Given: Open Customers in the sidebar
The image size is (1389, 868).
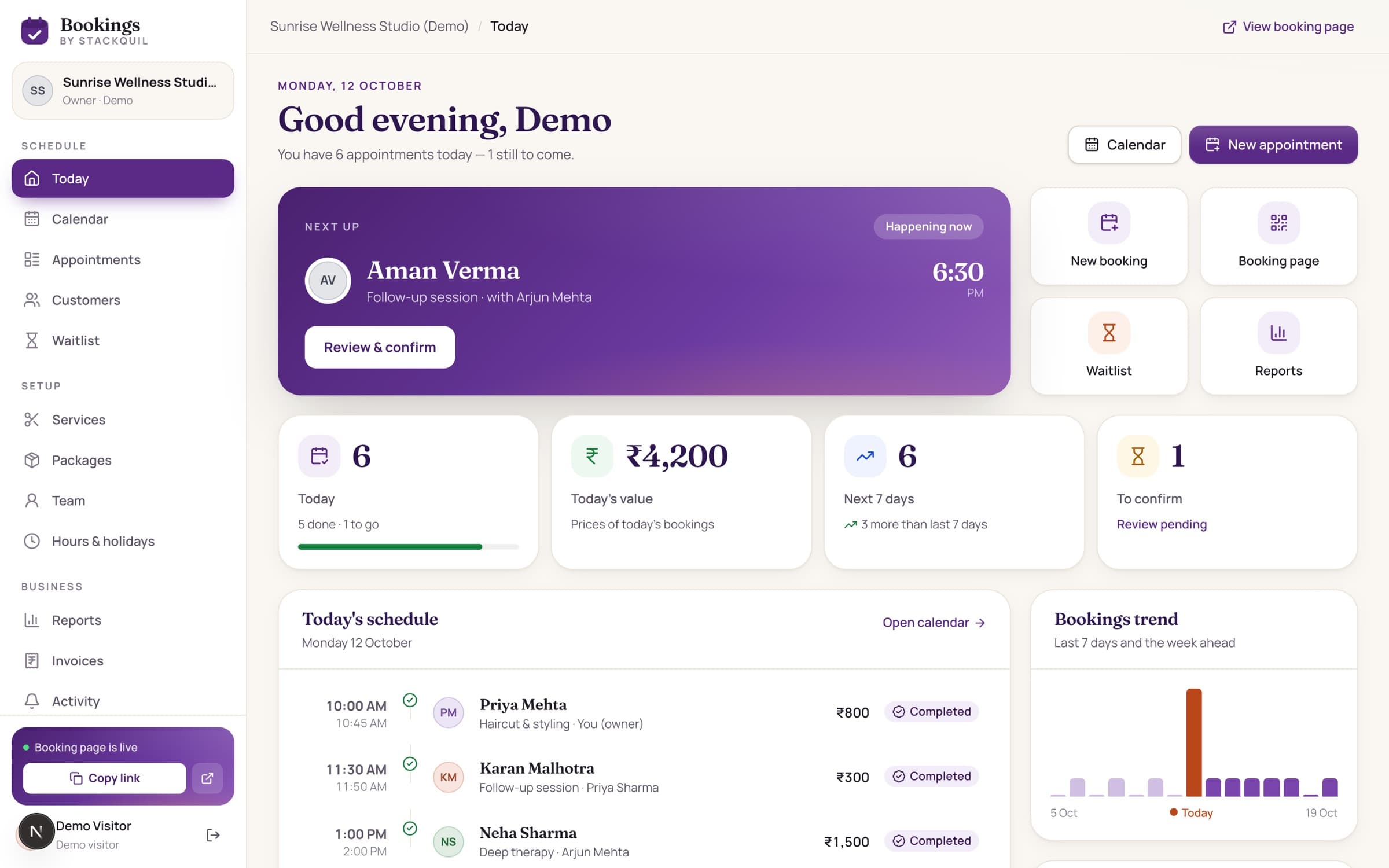Looking at the screenshot, I should point(123,300).
